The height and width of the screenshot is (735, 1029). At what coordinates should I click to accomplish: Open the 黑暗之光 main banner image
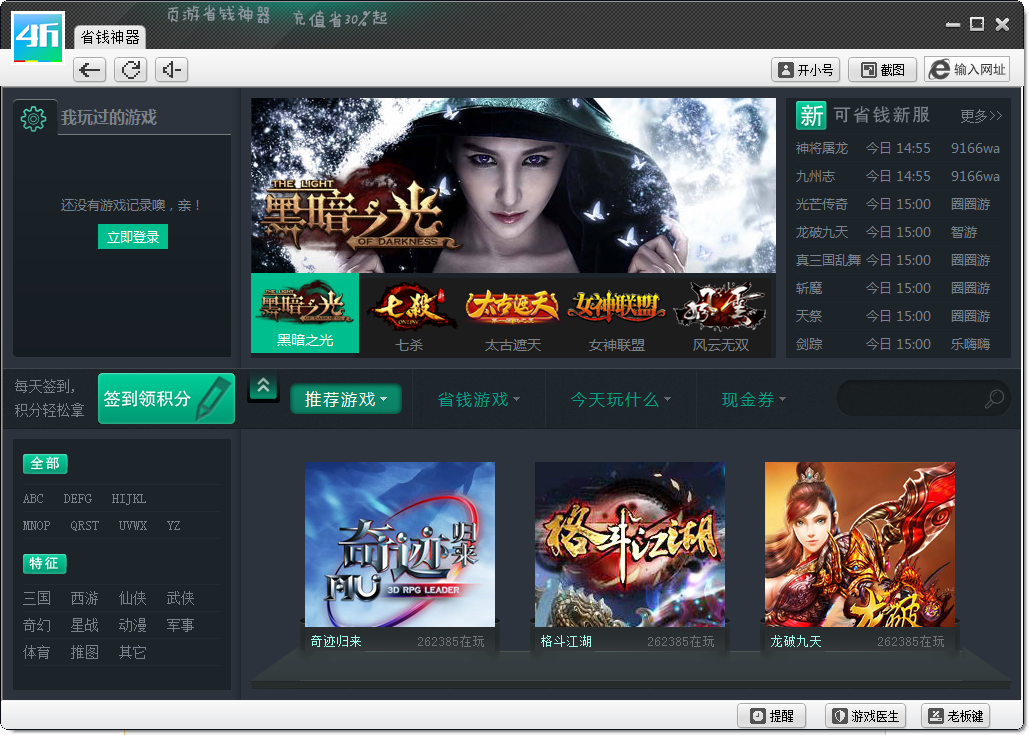click(x=513, y=186)
